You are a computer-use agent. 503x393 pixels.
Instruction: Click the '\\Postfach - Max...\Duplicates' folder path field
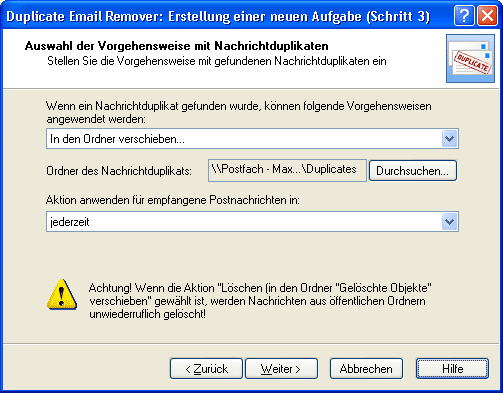(x=287, y=170)
